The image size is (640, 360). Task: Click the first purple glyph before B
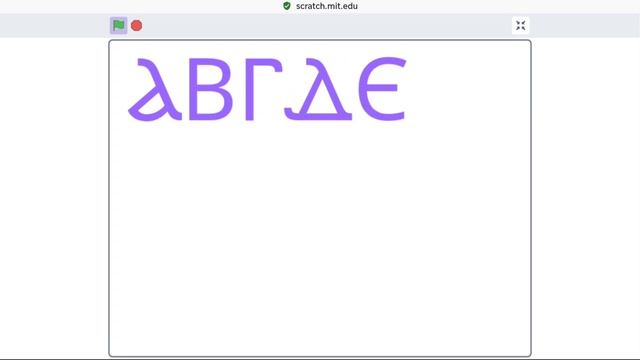(155, 89)
